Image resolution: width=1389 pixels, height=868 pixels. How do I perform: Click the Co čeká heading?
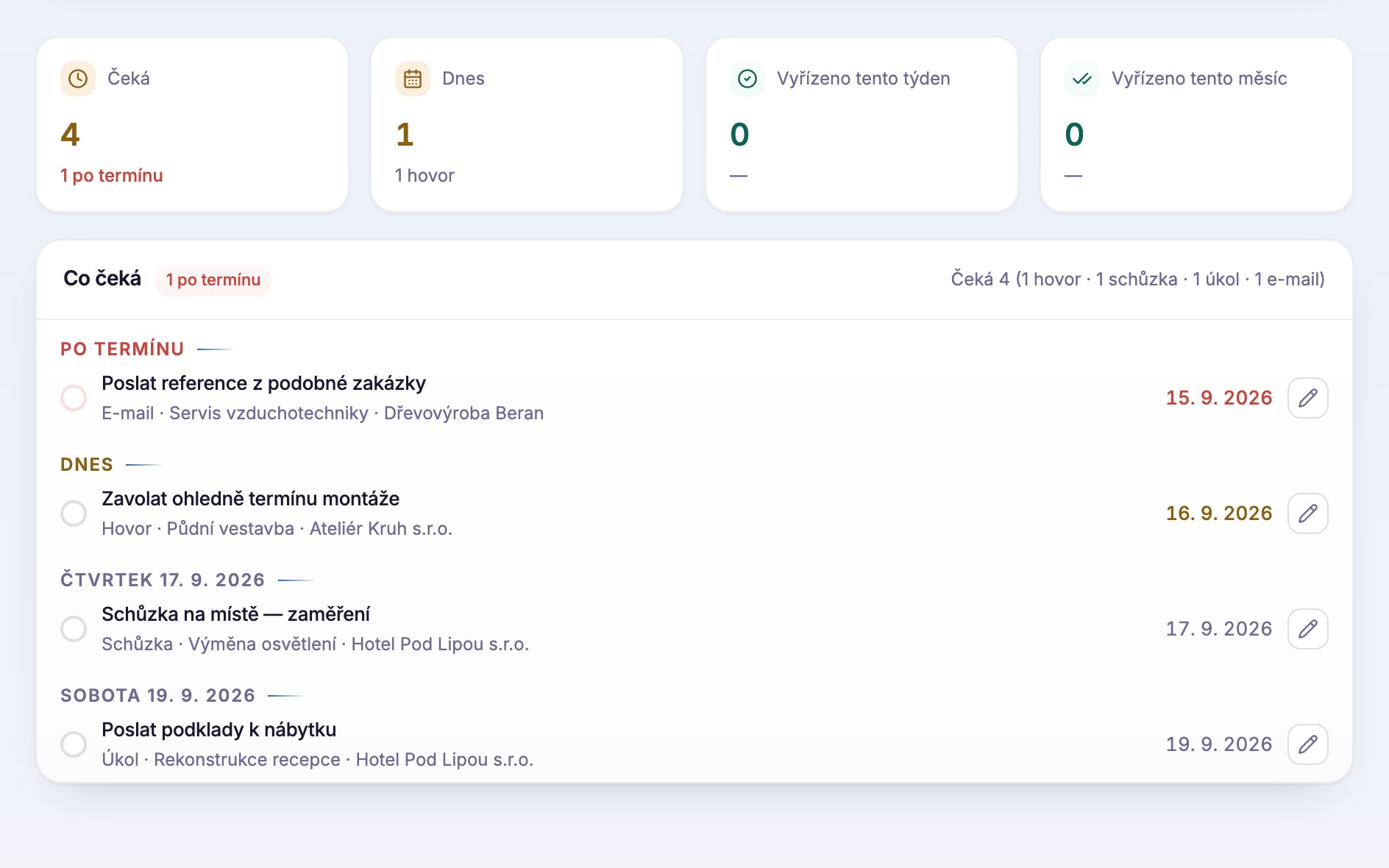coord(102,279)
